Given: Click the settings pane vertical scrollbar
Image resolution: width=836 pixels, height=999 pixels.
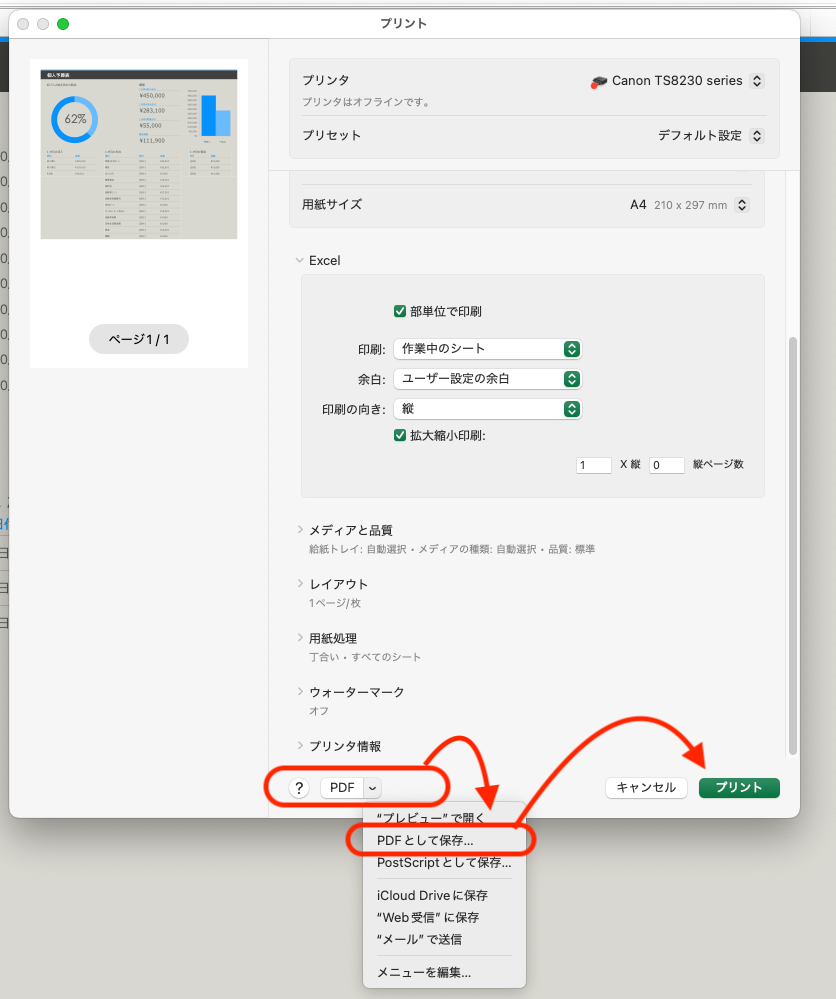Looking at the screenshot, I should 793,545.
